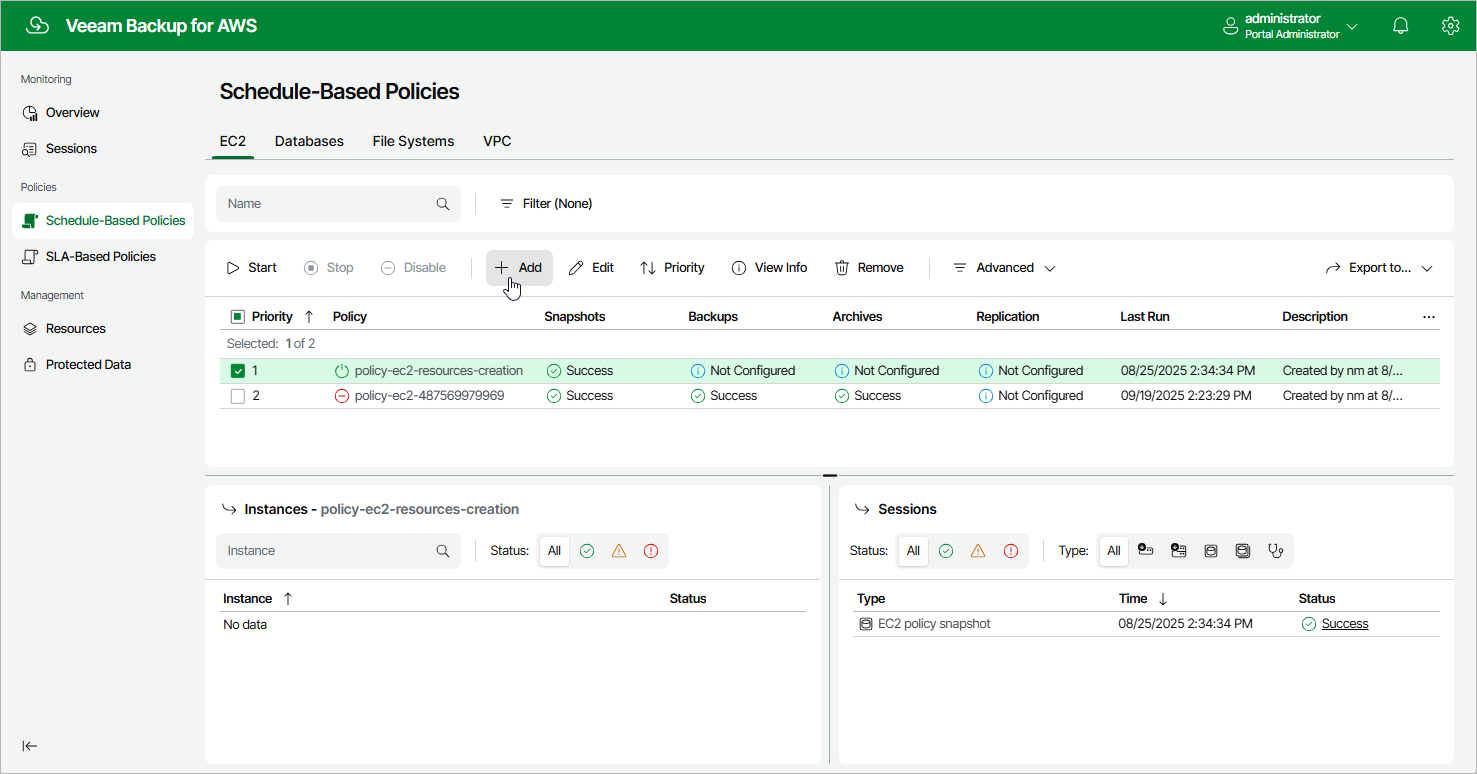The height and width of the screenshot is (774, 1477).
Task: Click the administrator user avatar icon
Action: coord(1231,27)
